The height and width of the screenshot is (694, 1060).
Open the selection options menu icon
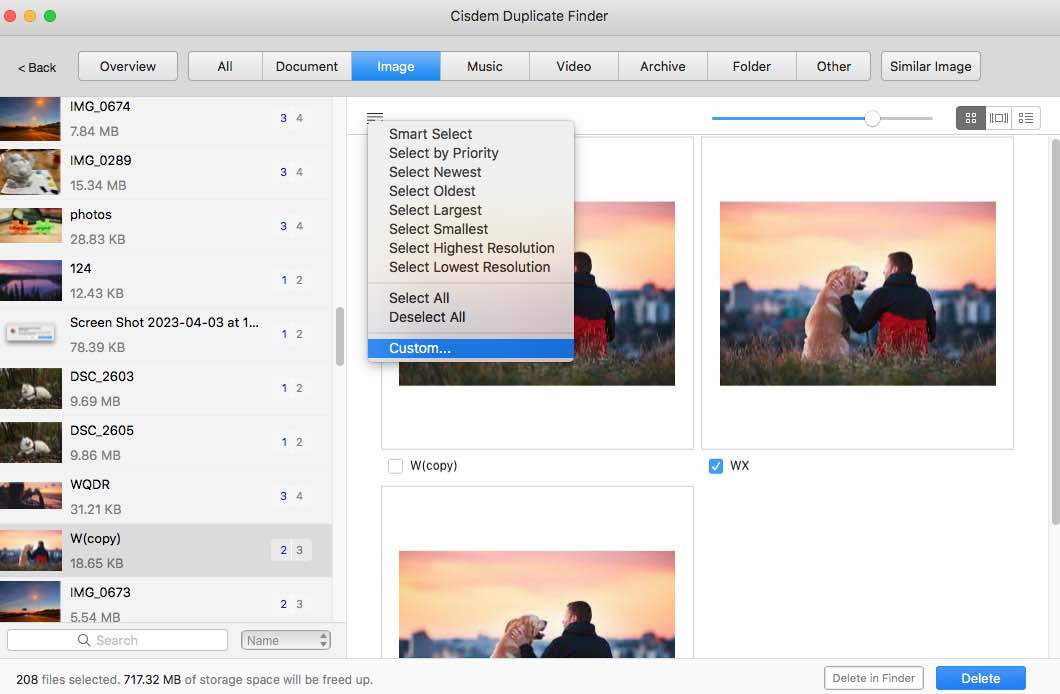click(374, 117)
